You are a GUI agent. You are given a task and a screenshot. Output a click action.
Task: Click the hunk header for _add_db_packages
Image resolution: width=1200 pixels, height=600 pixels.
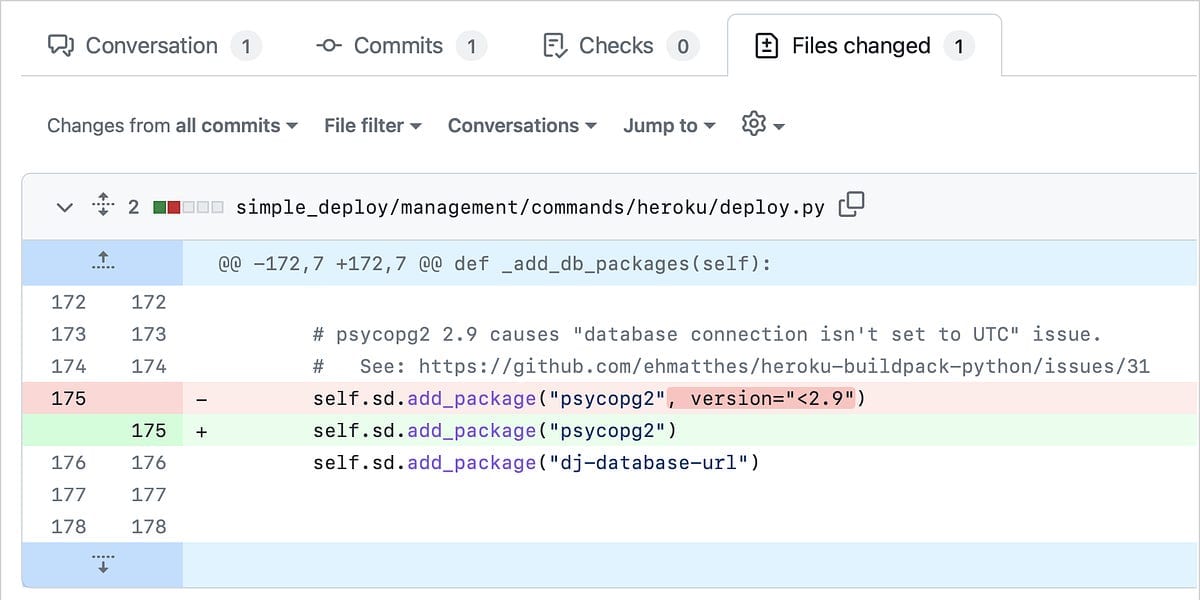(x=495, y=265)
